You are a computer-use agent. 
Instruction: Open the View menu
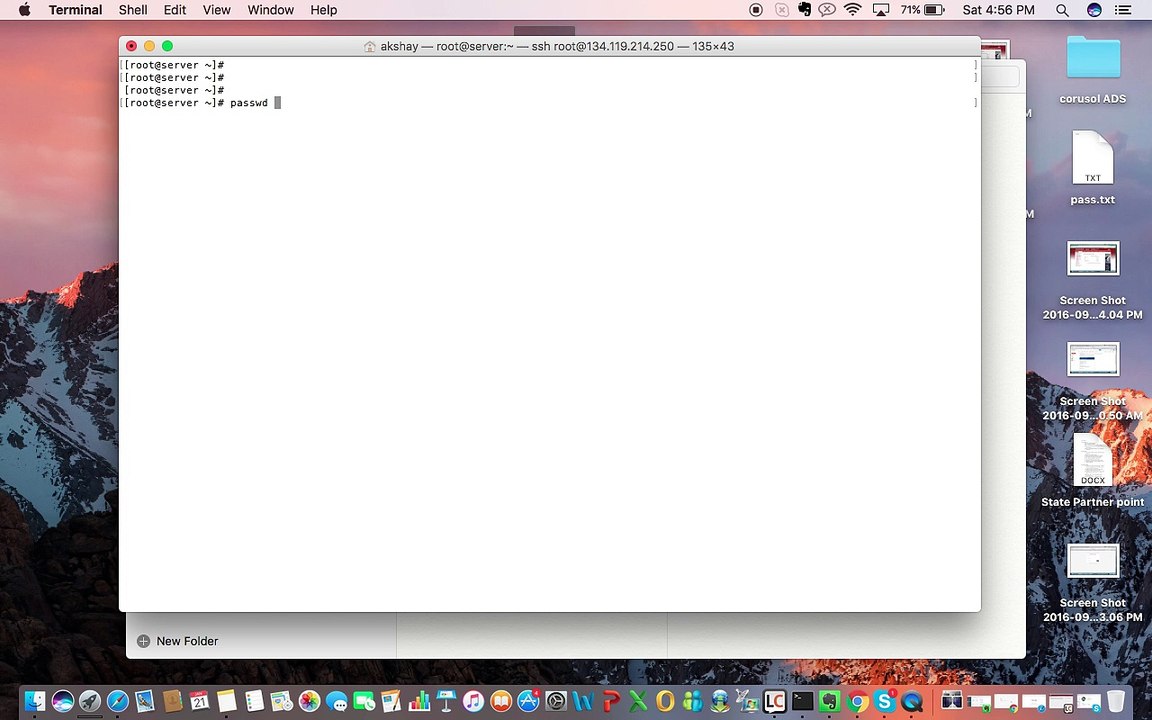(216, 10)
